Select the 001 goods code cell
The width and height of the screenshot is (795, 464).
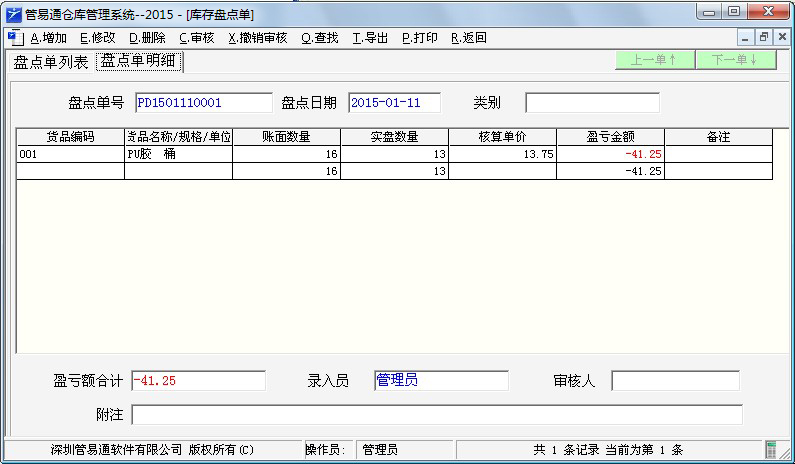70,155
